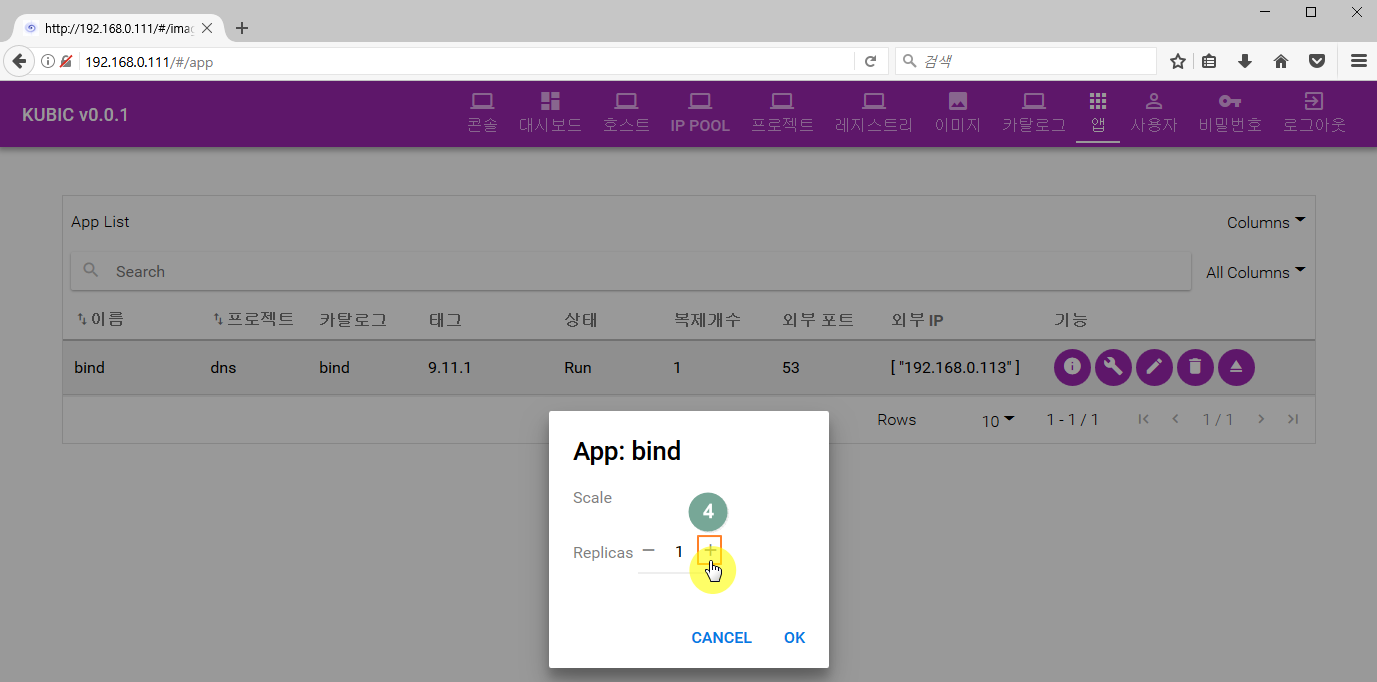1377x682 pixels.
Task: Open the 프로젝트 projects page
Action: 782,113
